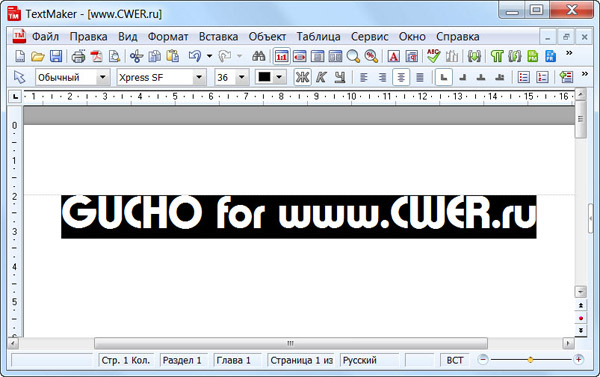Save the document with the floppy disk icon
600x377 pixels.
[56, 56]
